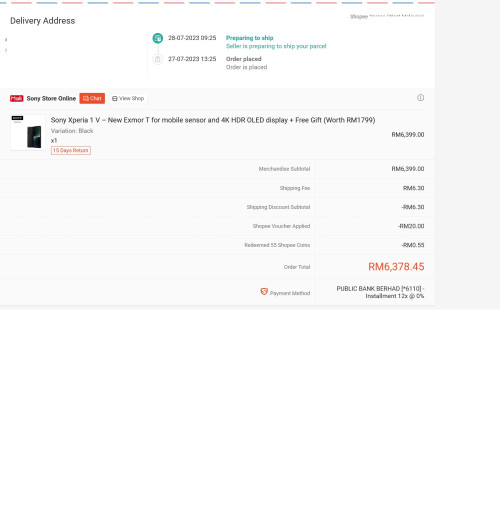Viewport: 500px width, 526px height.
Task: Click the Preparing to ship status icon
Action: [x=158, y=38]
